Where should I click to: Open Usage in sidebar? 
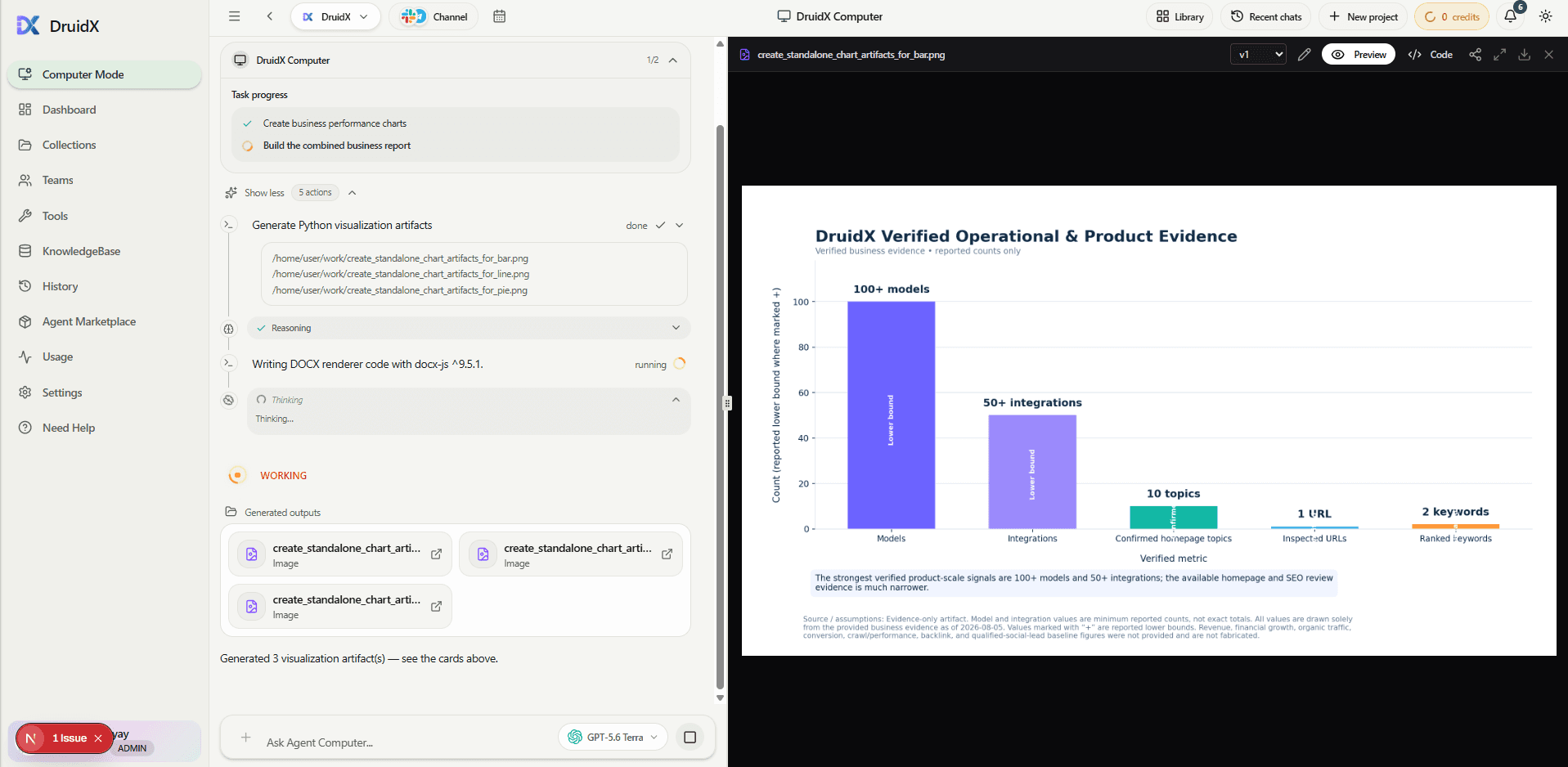click(x=104, y=357)
